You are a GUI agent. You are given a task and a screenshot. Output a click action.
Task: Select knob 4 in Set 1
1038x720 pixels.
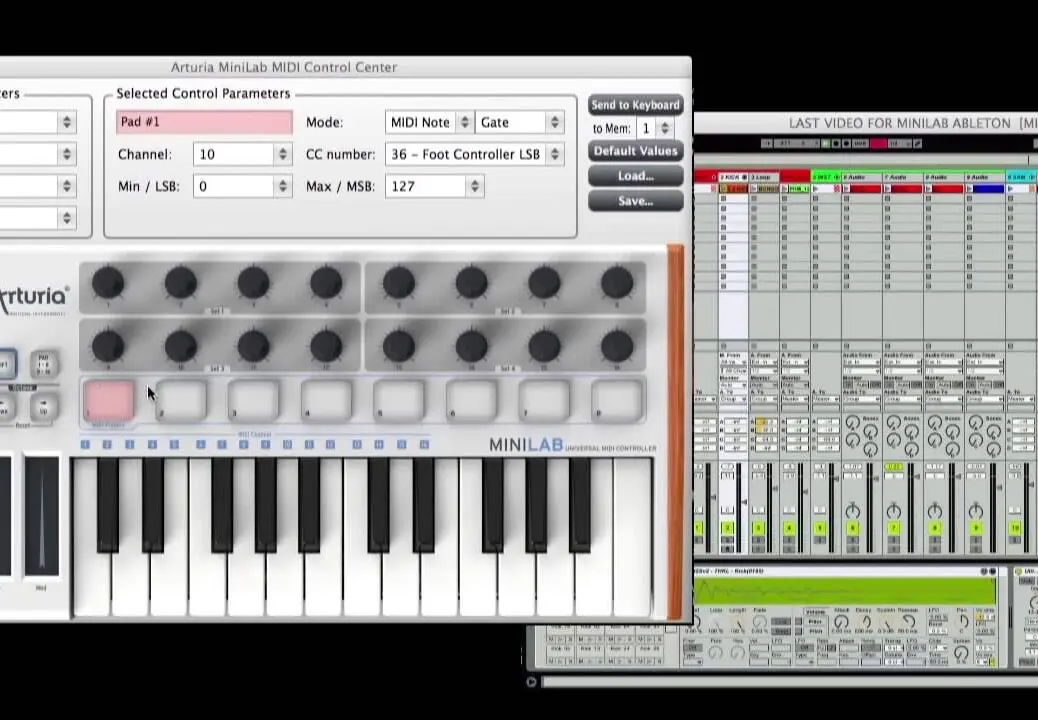(x=326, y=283)
